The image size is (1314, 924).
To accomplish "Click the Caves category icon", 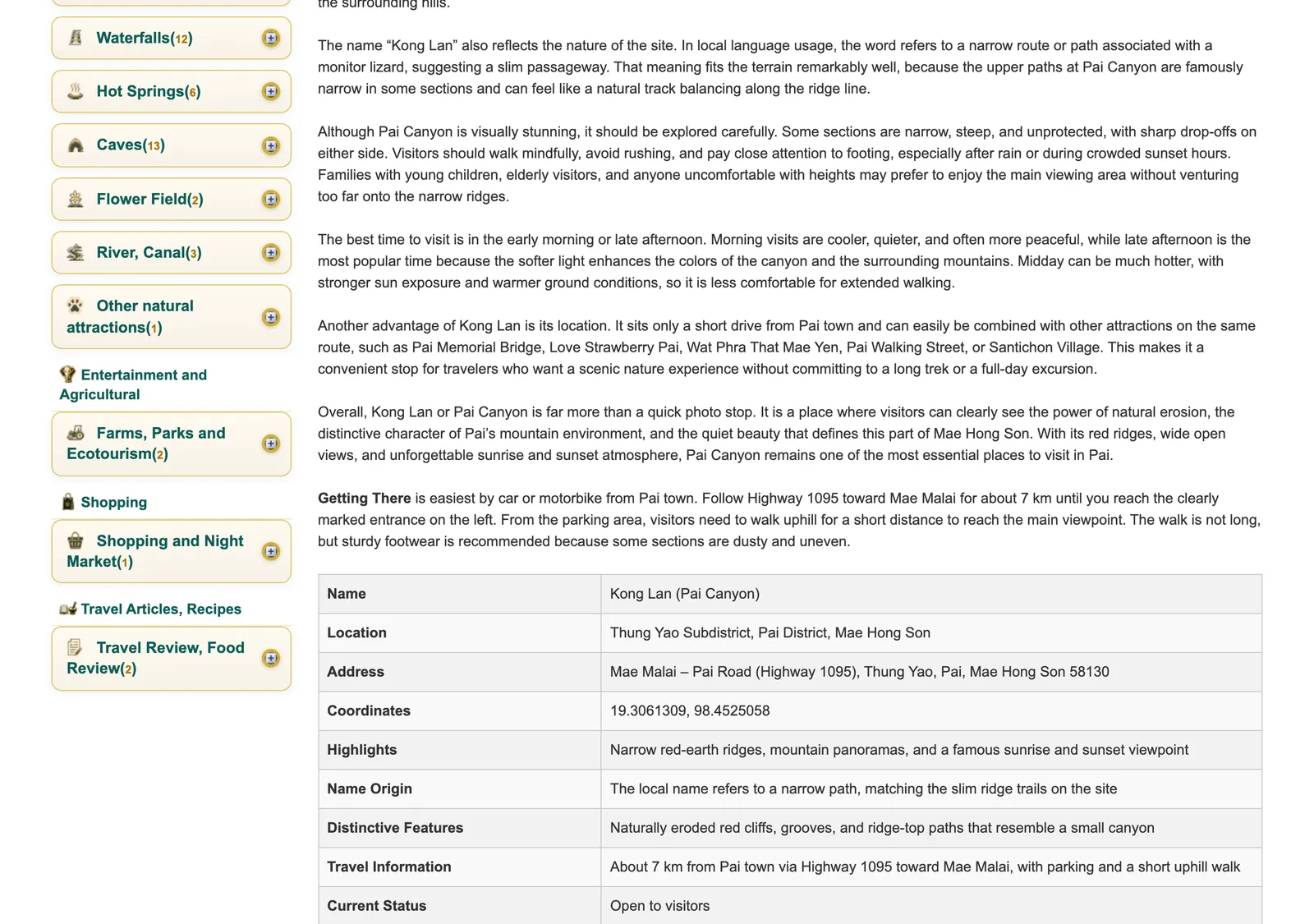I will 76,145.
